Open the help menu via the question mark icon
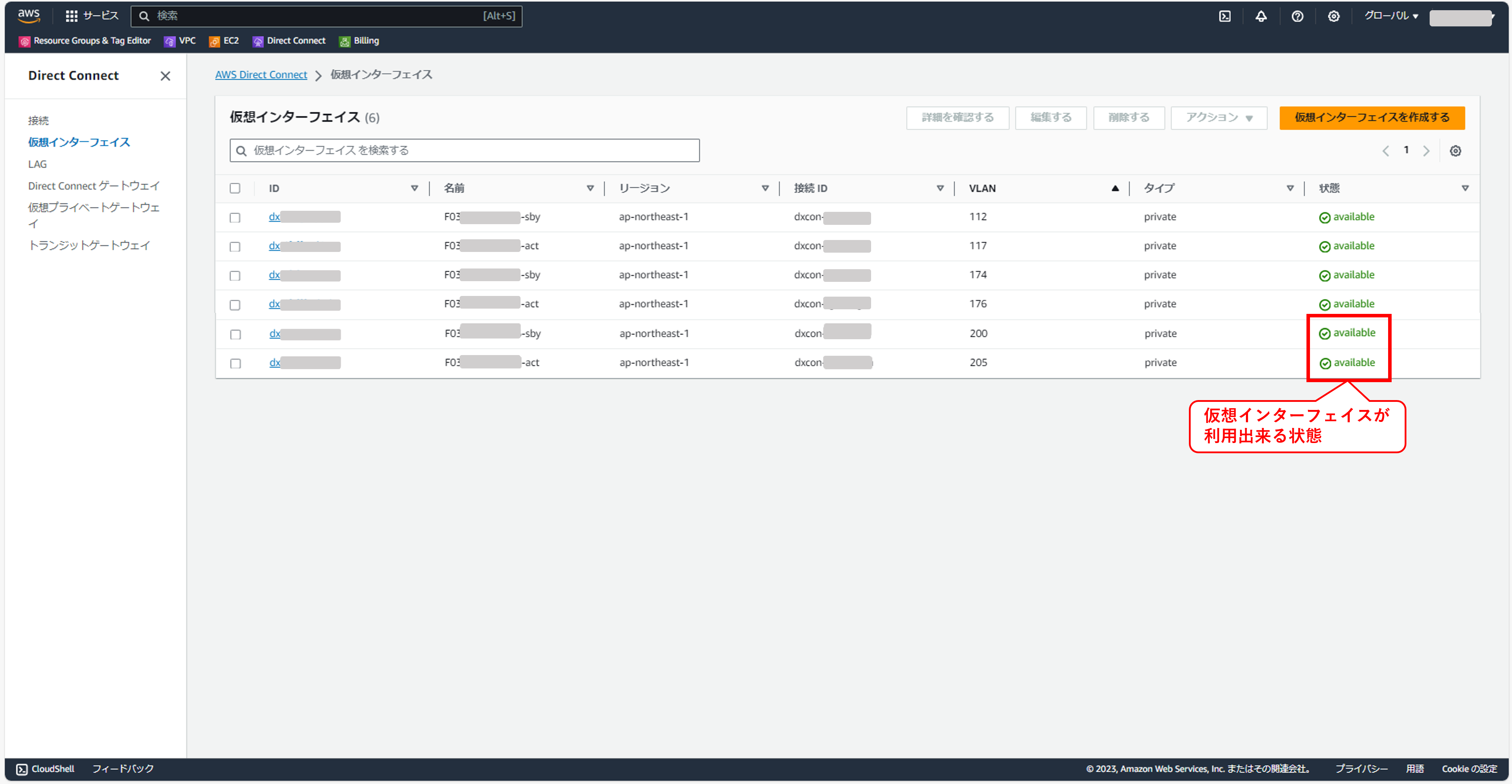Screen dimensions: 1512x784 (x=1298, y=16)
